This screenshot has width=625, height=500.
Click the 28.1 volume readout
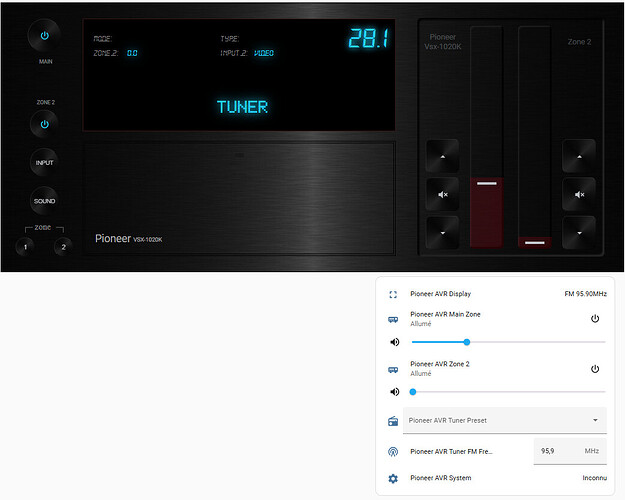(x=368, y=38)
